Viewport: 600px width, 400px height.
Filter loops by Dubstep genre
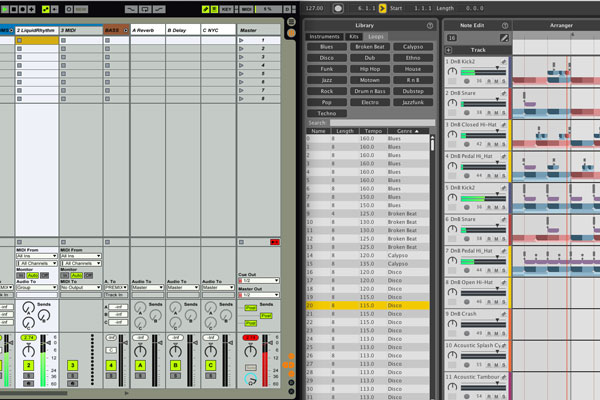[413, 91]
